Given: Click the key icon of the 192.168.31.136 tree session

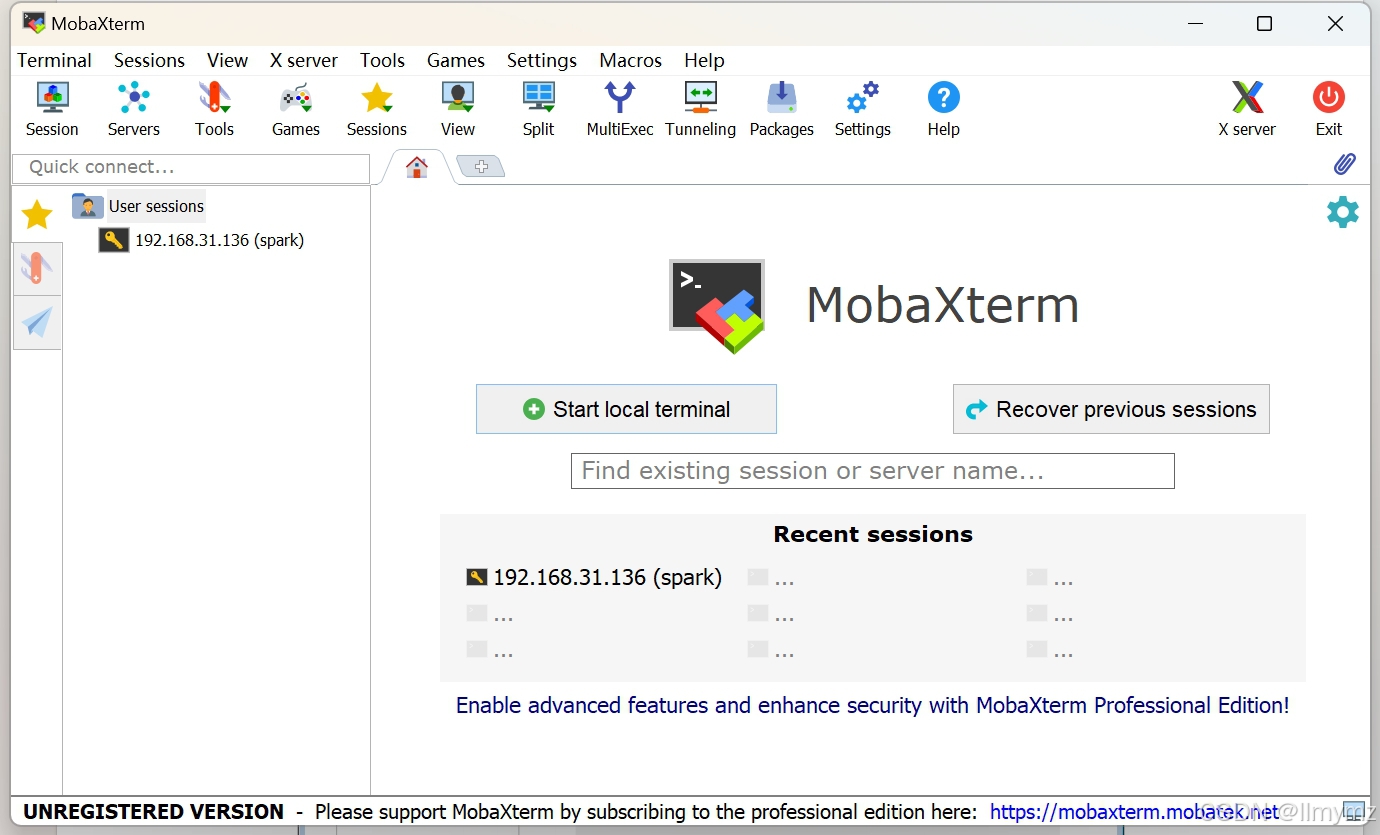Looking at the screenshot, I should tap(114, 240).
